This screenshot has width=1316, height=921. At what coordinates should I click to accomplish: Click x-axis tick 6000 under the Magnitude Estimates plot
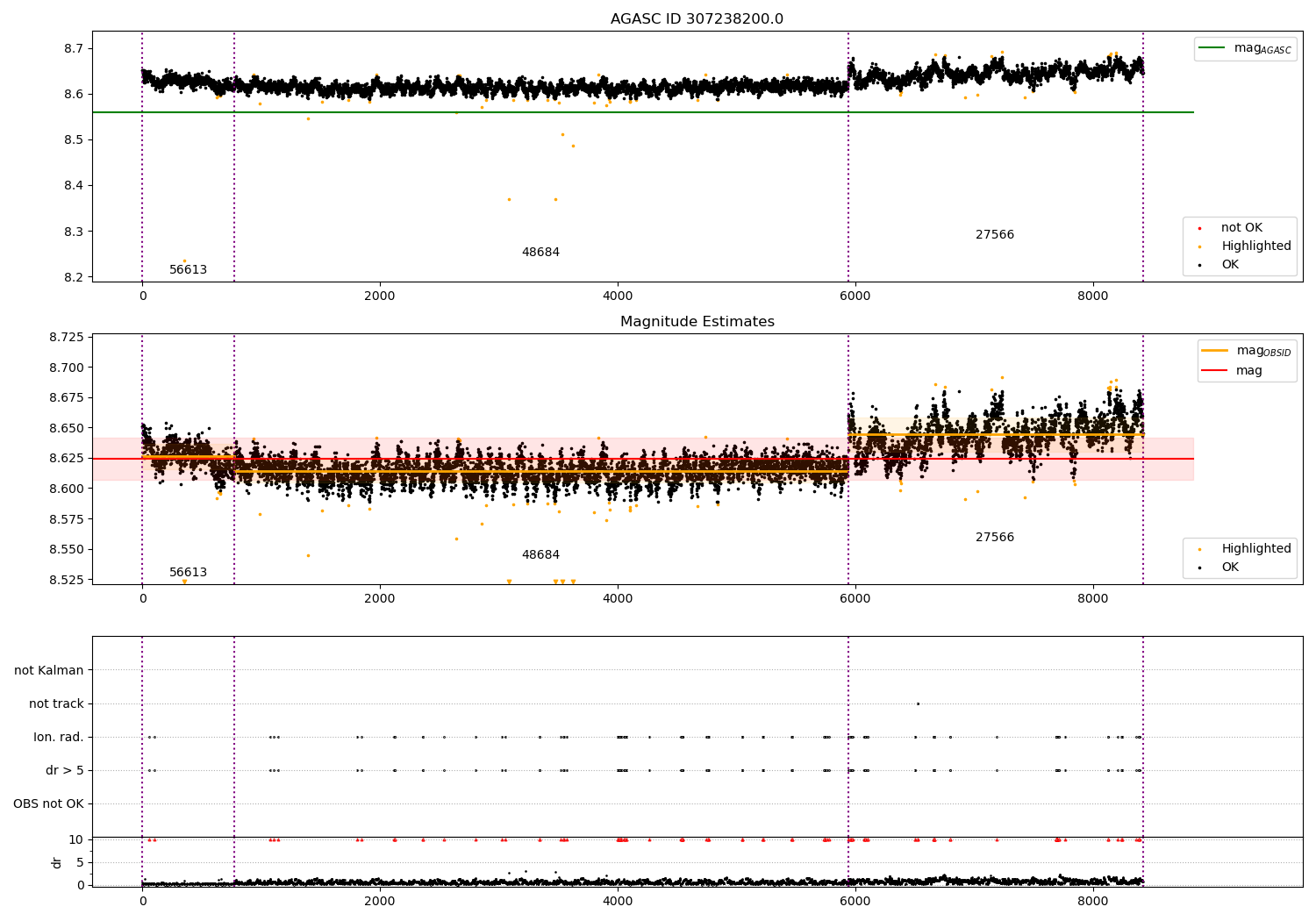pyautogui.click(x=855, y=599)
